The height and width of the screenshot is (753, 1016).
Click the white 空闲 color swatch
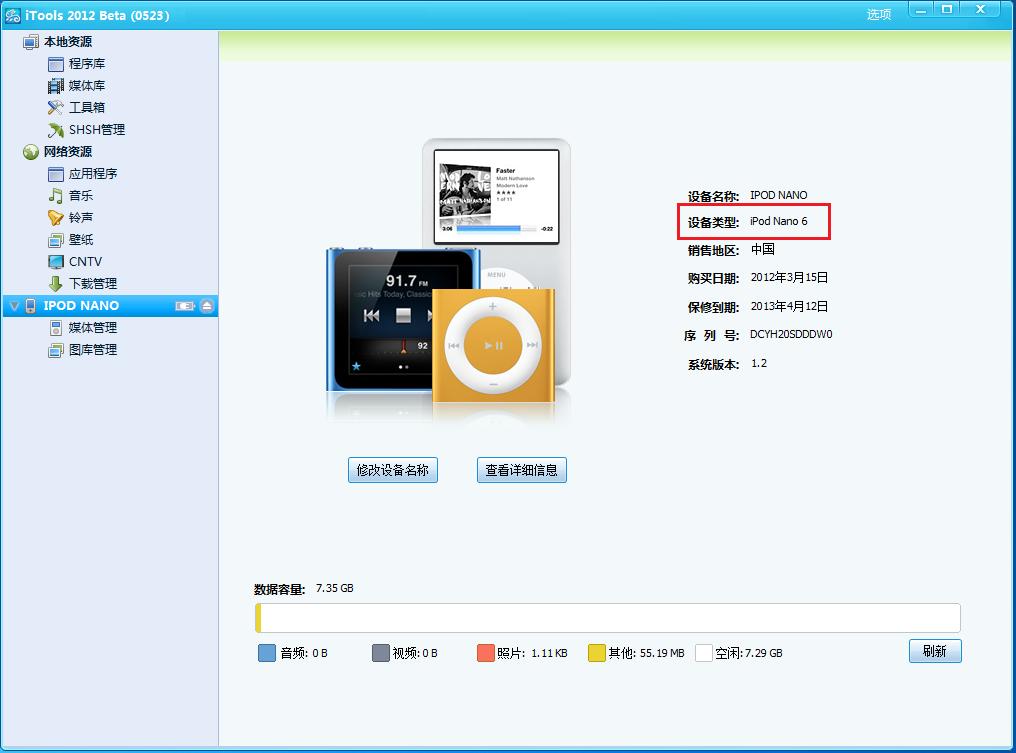[704, 653]
